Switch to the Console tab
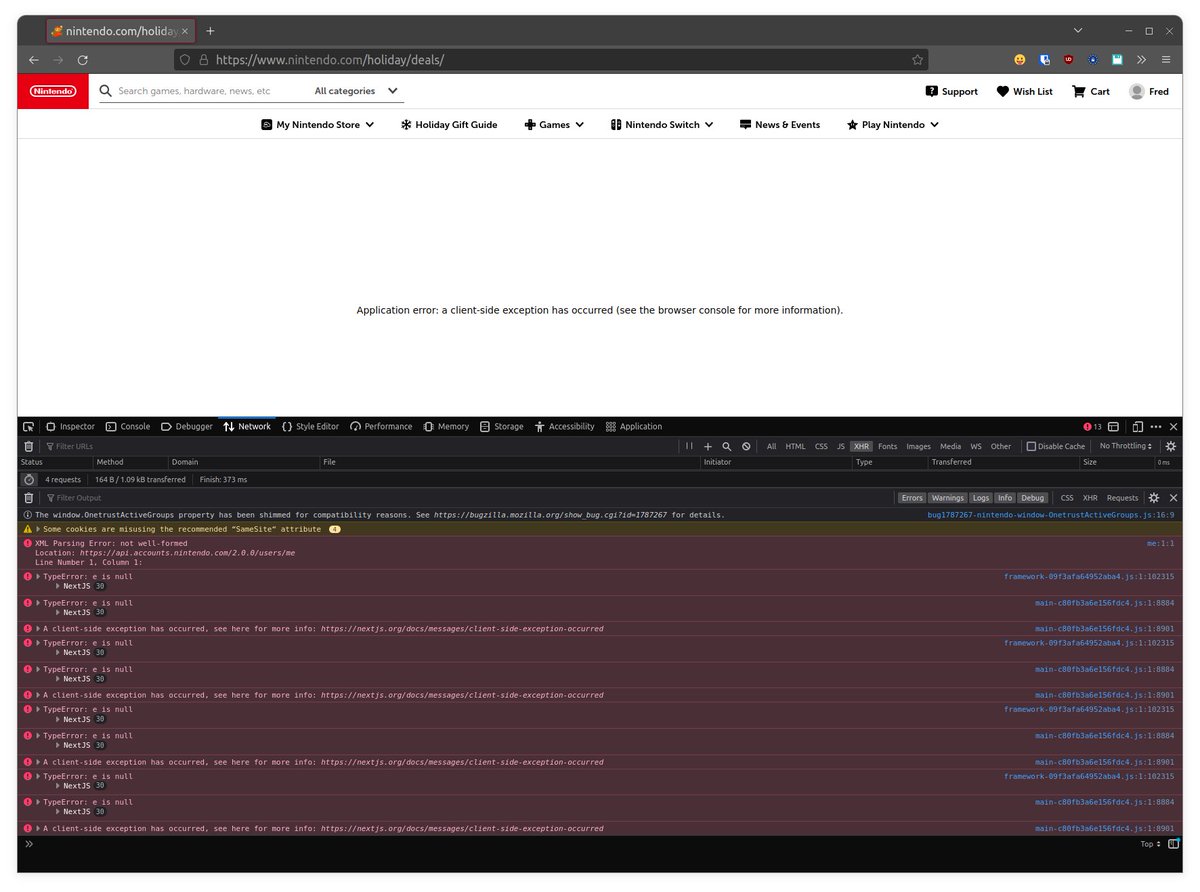The height and width of the screenshot is (892, 1200). click(x=128, y=426)
